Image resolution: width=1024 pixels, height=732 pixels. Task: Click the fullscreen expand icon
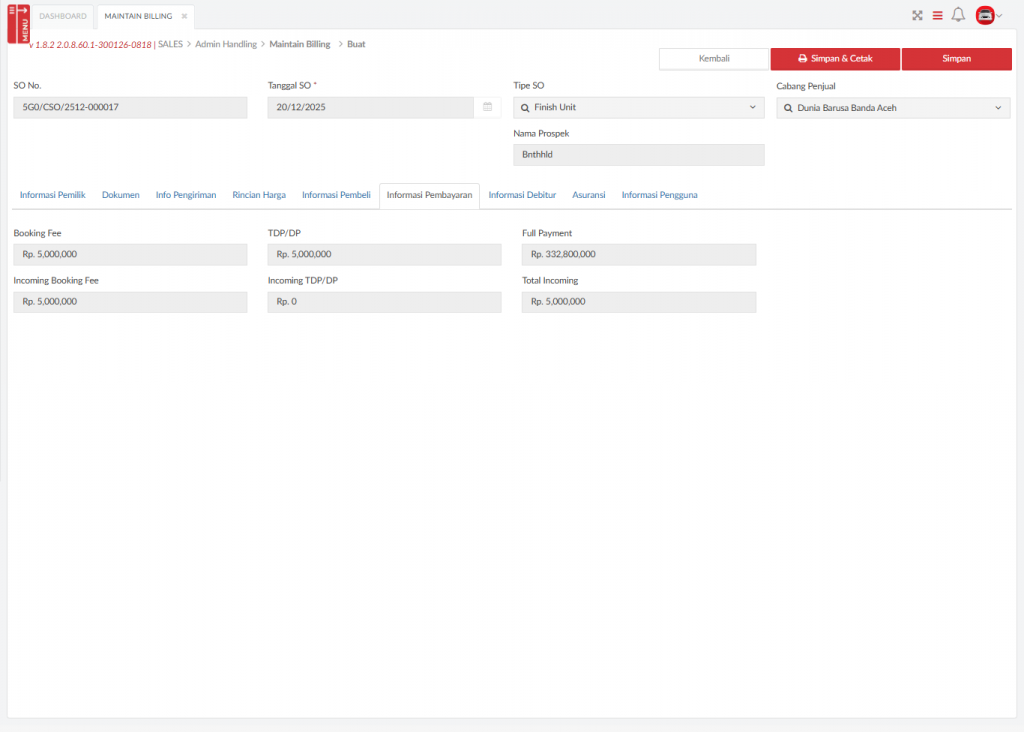(917, 15)
